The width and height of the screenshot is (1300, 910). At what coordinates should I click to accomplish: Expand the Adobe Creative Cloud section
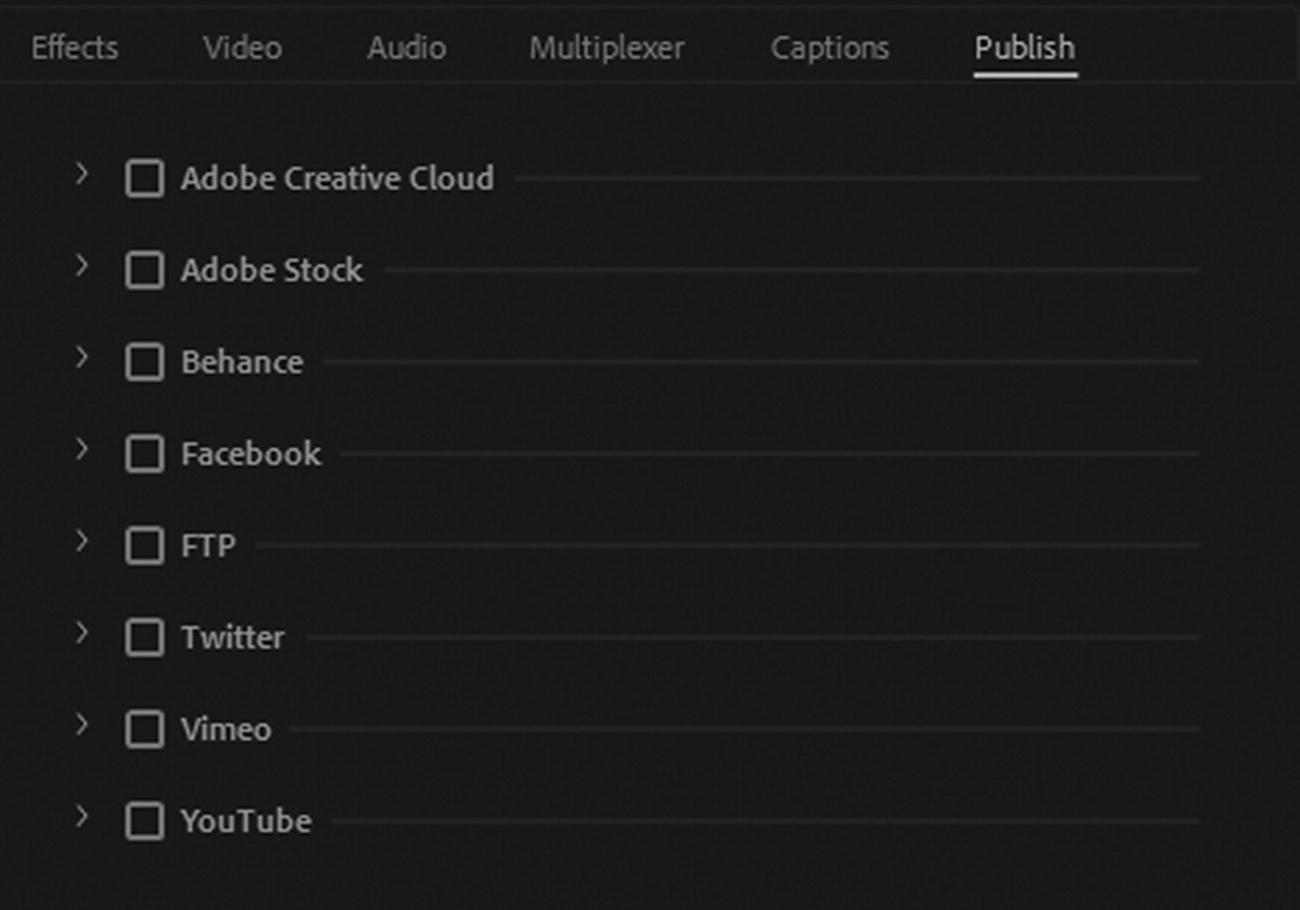(82, 175)
